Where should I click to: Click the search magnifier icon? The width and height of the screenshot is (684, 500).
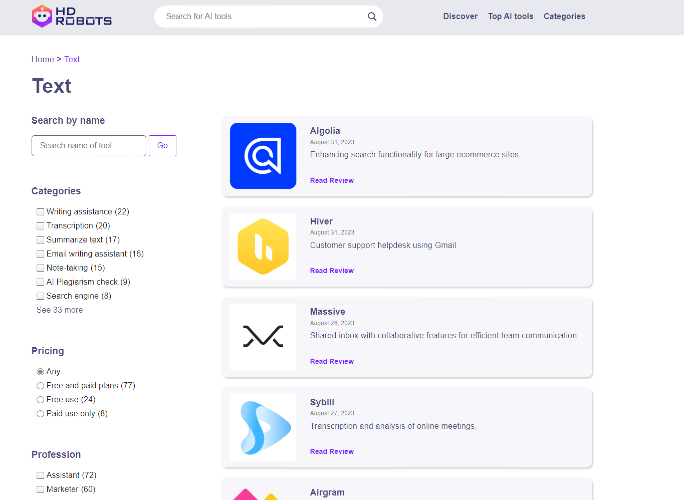[x=372, y=17]
